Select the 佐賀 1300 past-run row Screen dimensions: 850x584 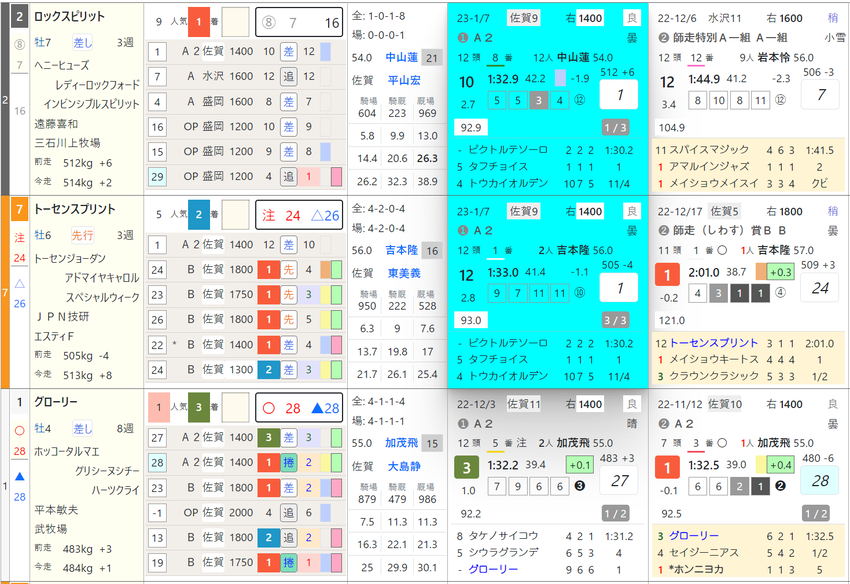pos(246,370)
